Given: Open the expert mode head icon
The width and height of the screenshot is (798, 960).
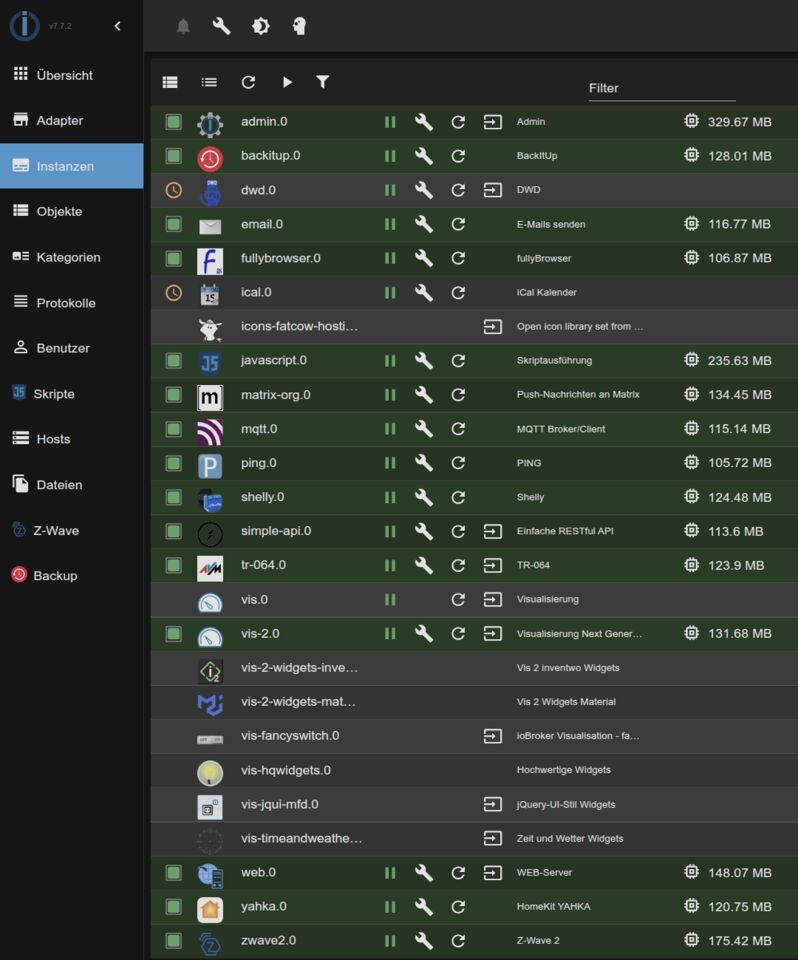Looking at the screenshot, I should pyautogui.click(x=299, y=27).
